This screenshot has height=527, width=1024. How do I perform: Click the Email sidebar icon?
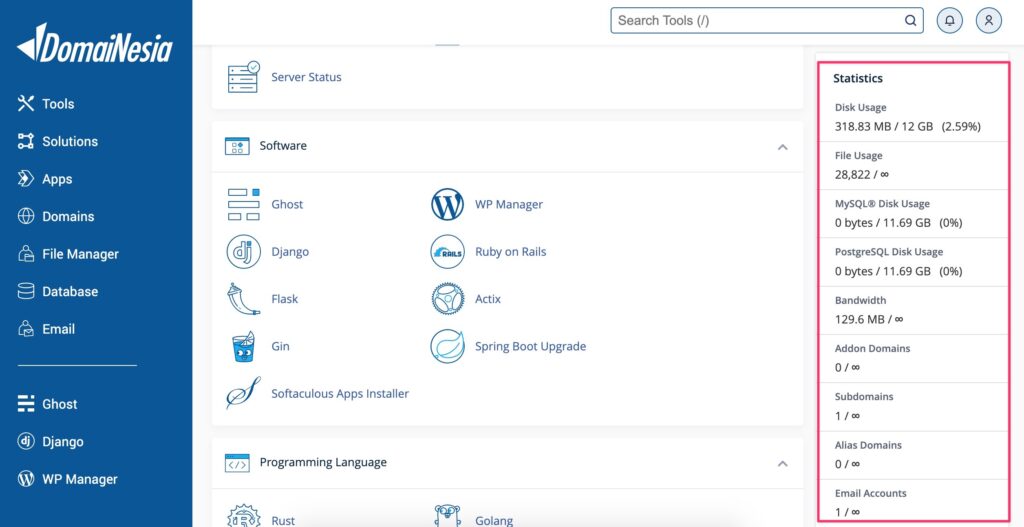pos(26,328)
